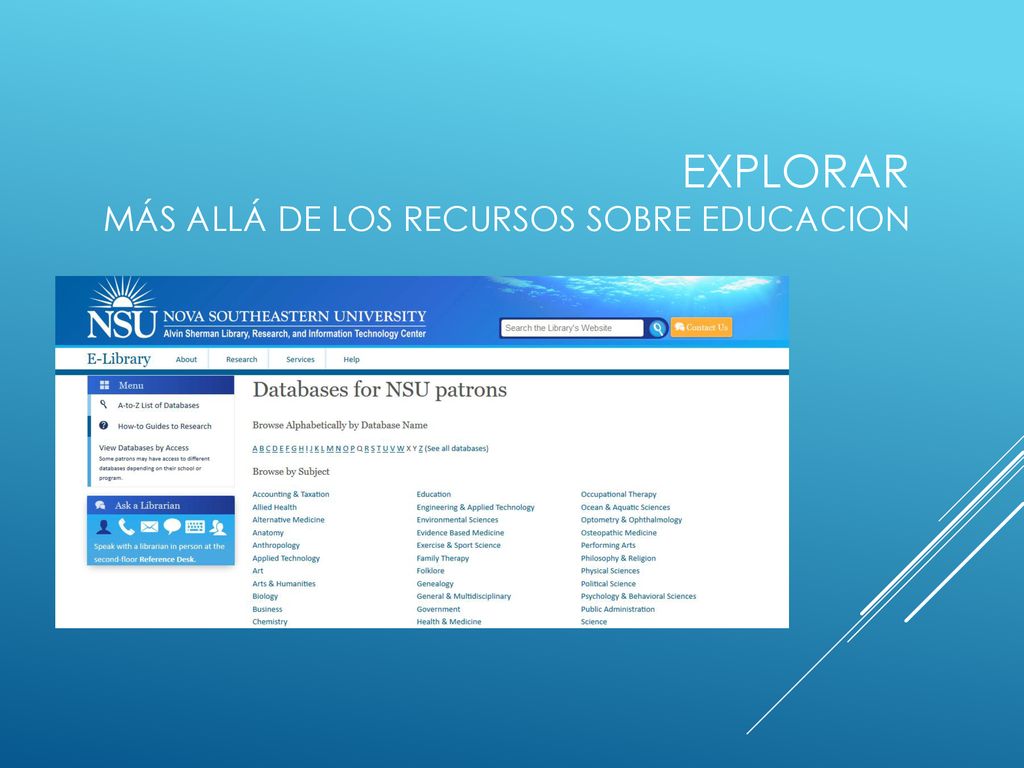Click letter A in alphabetical browse
The image size is (1024, 768).
pyautogui.click(x=255, y=448)
